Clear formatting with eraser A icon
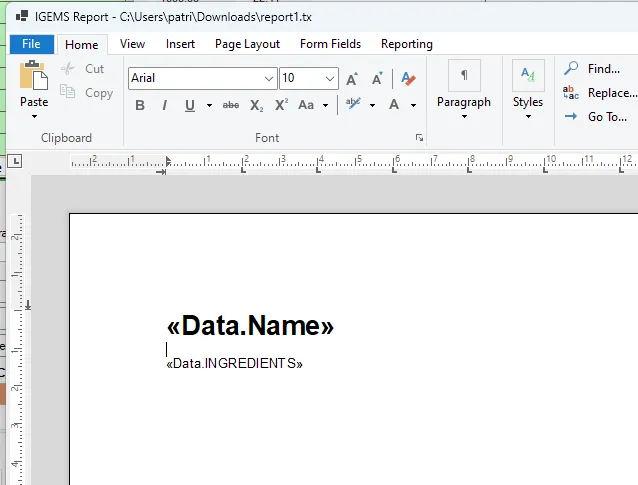The image size is (638, 485). click(x=408, y=79)
